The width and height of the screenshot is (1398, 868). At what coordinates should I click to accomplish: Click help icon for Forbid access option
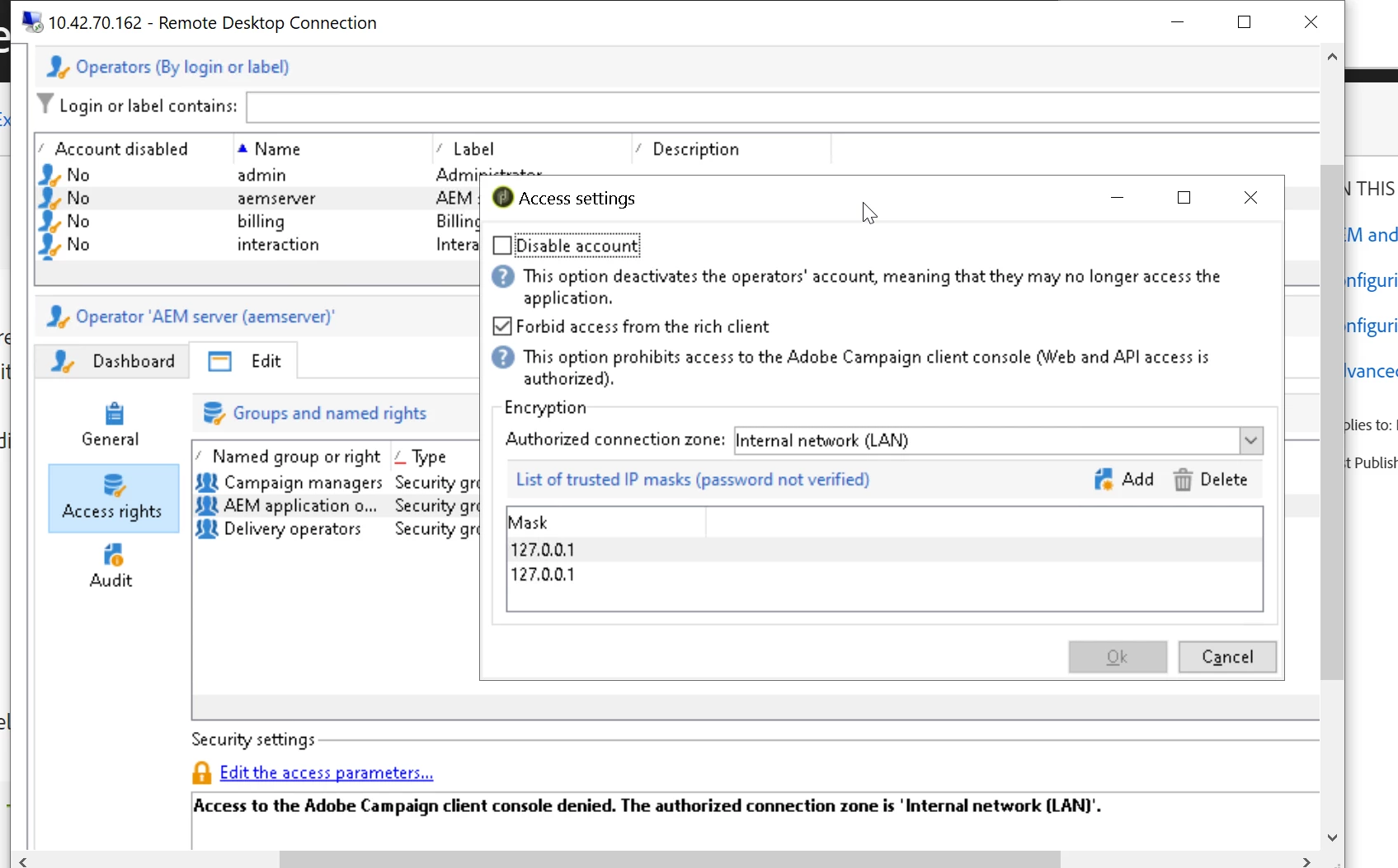click(503, 358)
